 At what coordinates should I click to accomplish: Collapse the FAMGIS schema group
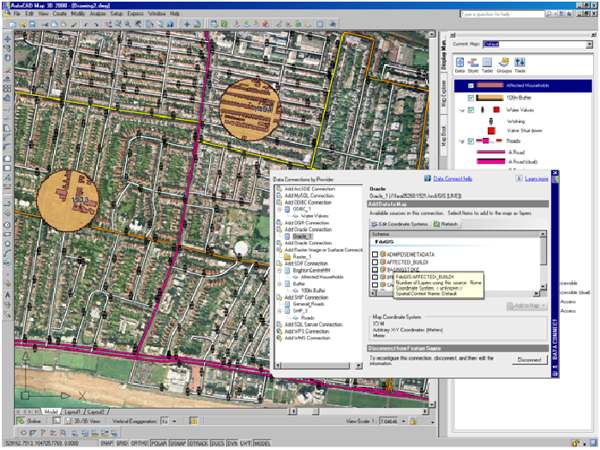coord(377,242)
